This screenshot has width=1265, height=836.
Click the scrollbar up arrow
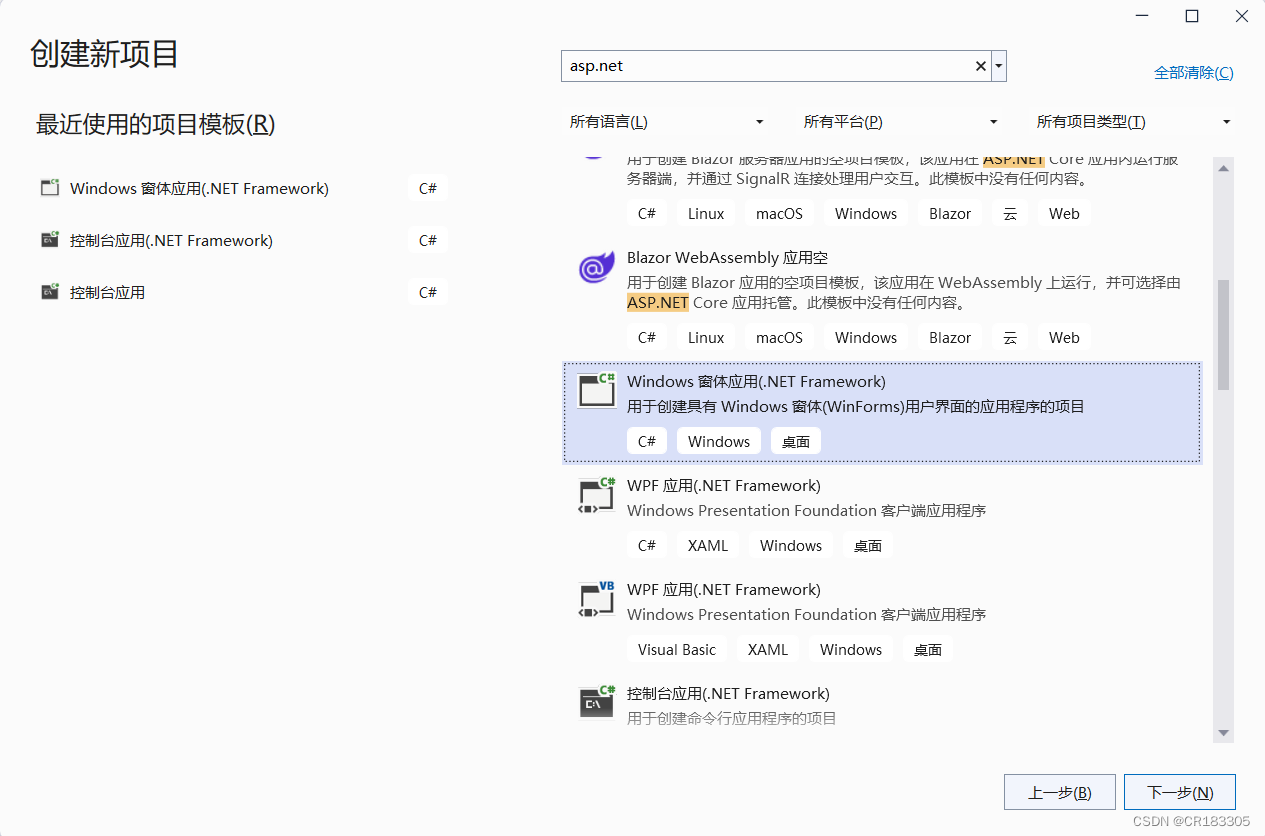(1223, 168)
